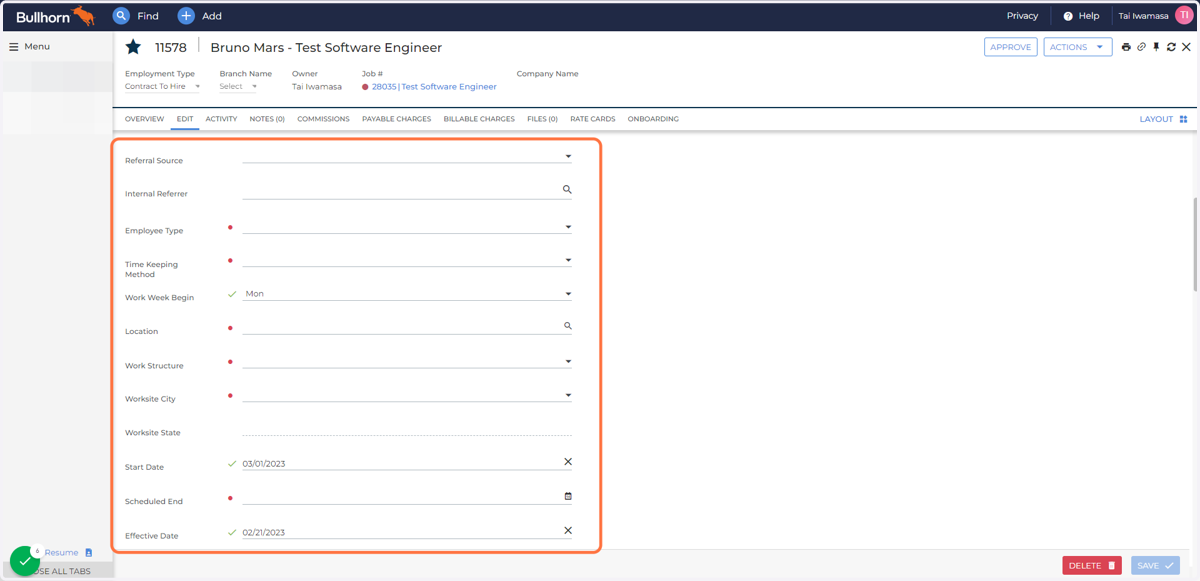This screenshot has height=581, width=1200.
Task: Expand the Time Keeping Method dropdown
Action: 568,260
